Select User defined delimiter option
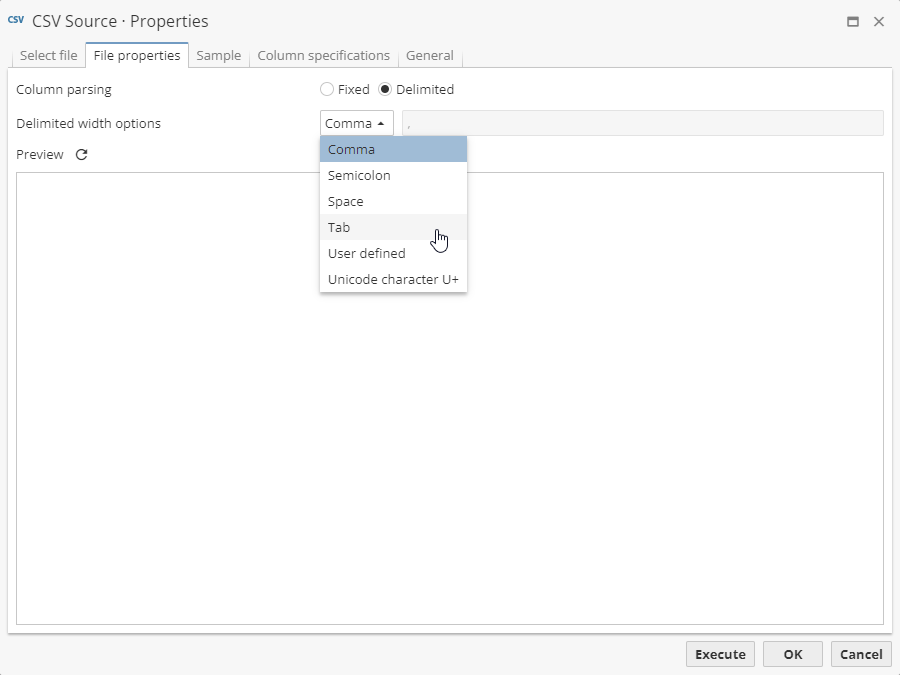900x675 pixels. click(392, 254)
